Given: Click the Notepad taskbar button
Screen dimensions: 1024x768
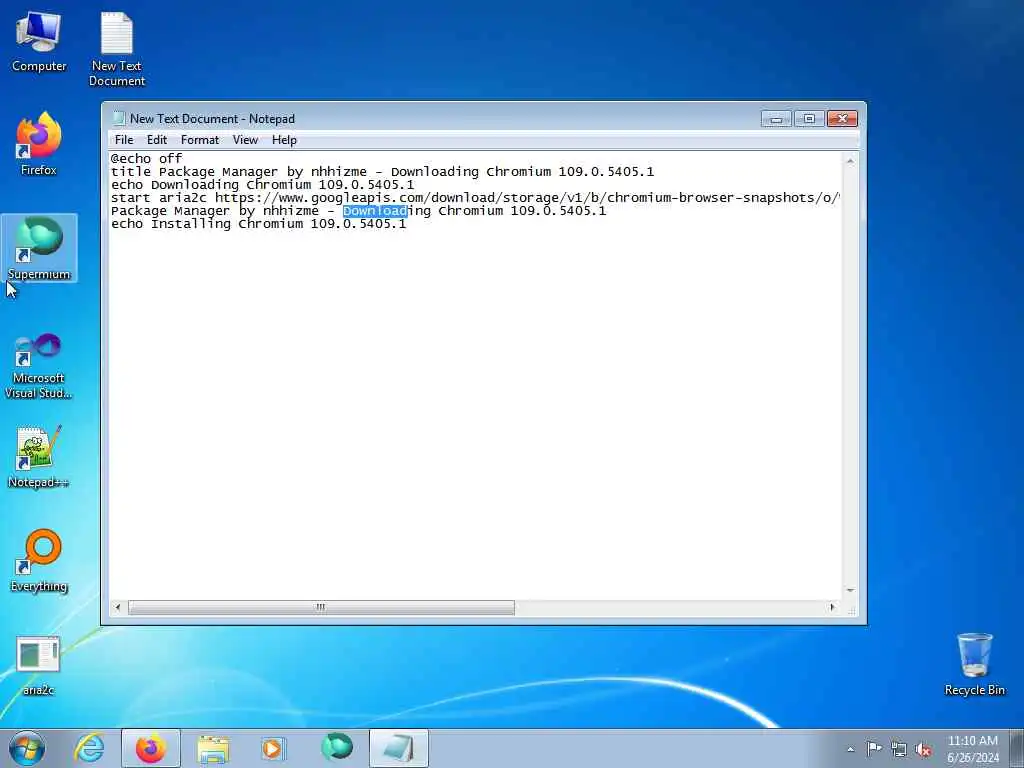Looking at the screenshot, I should coord(398,748).
